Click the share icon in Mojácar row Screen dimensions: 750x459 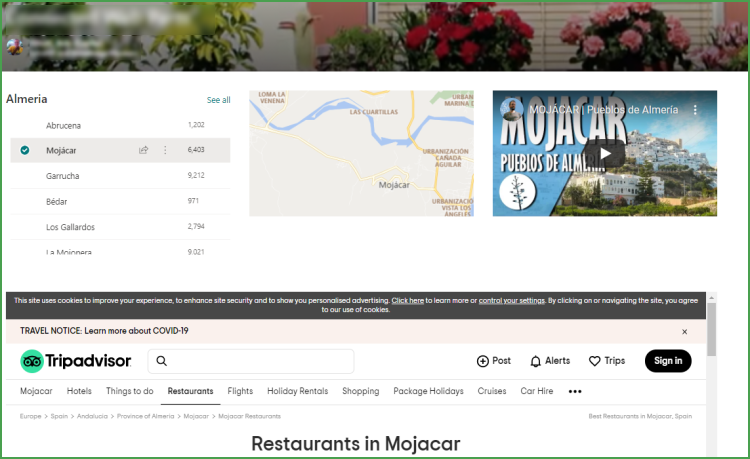coord(143,150)
